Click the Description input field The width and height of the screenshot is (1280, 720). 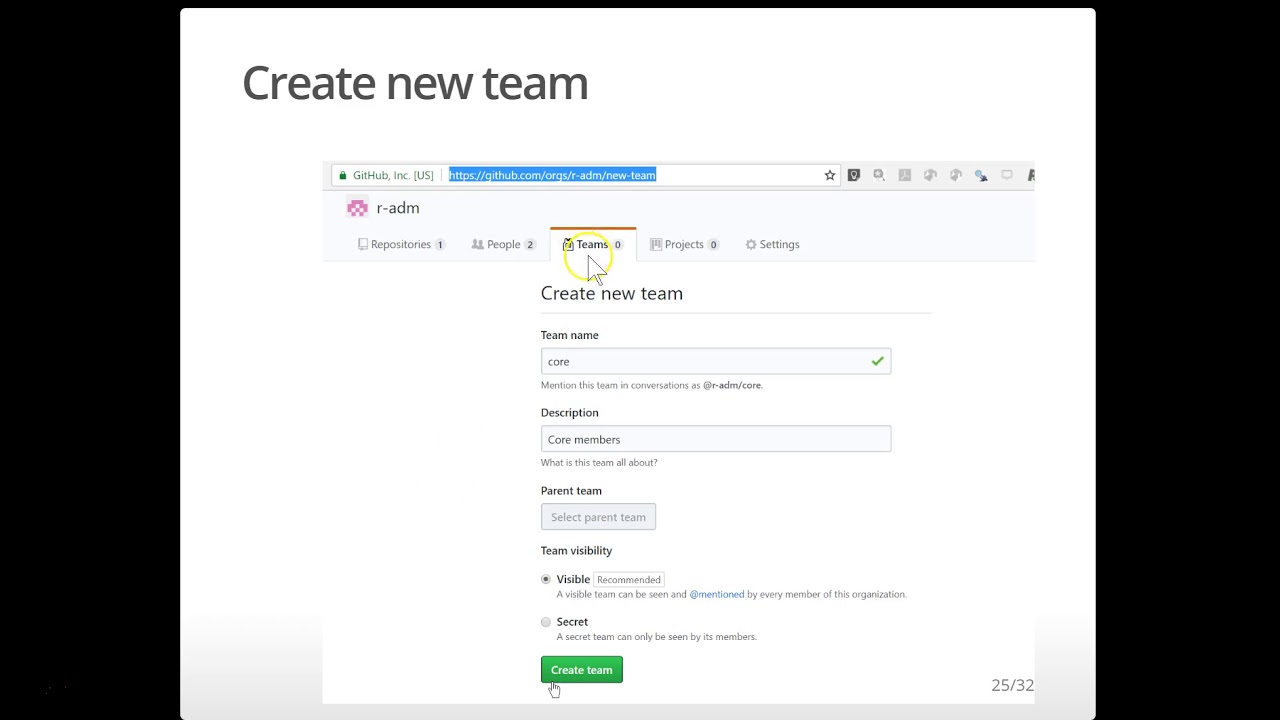(x=716, y=439)
